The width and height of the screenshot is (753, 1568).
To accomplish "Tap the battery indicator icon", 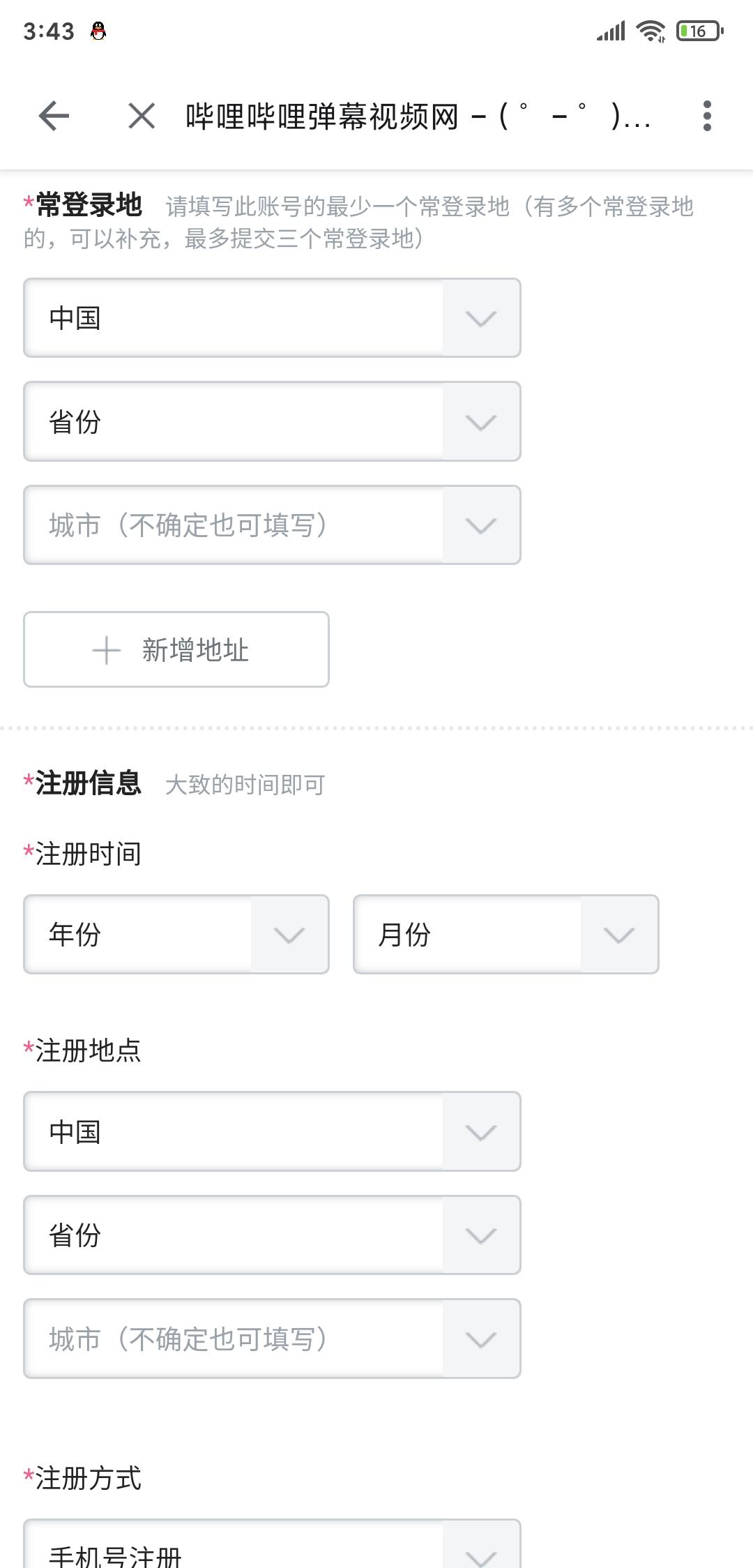I will (700, 31).
